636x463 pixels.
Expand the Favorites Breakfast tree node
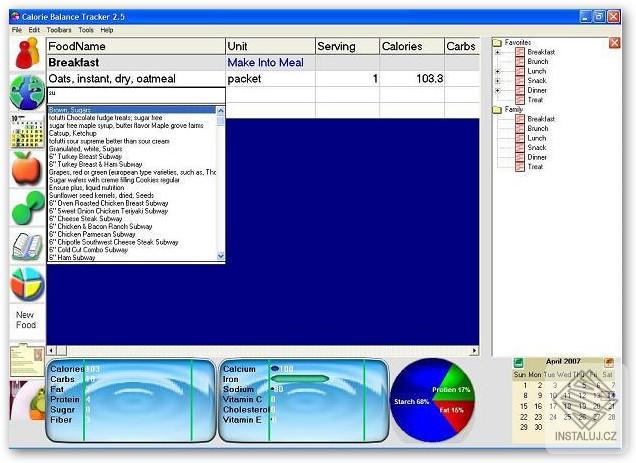[498, 52]
